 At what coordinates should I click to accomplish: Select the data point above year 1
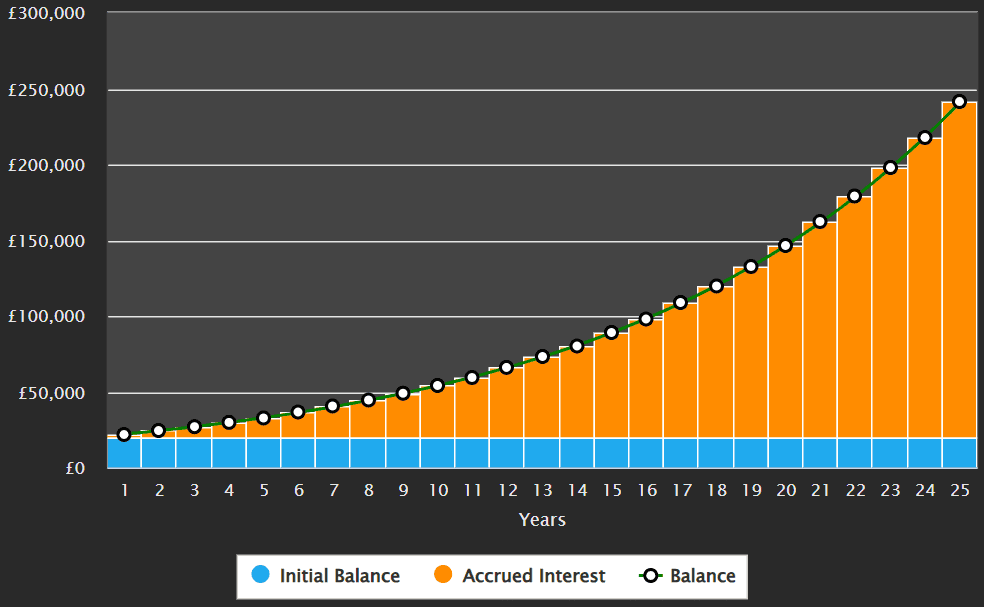click(x=123, y=434)
